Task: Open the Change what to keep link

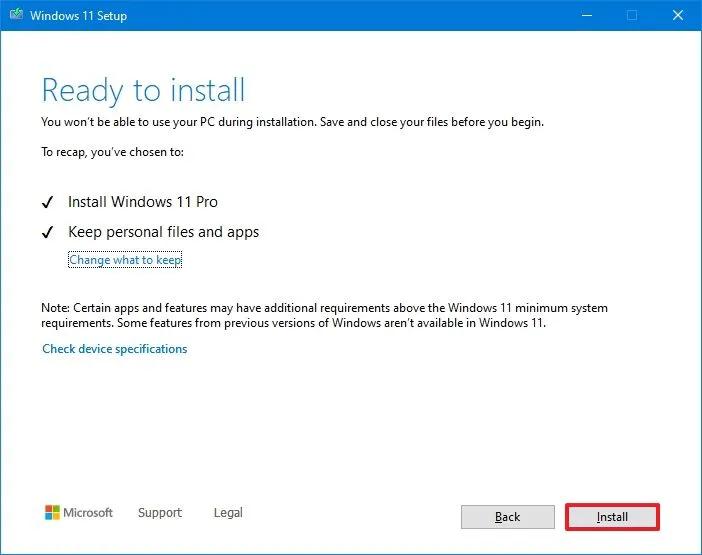Action: point(125,260)
